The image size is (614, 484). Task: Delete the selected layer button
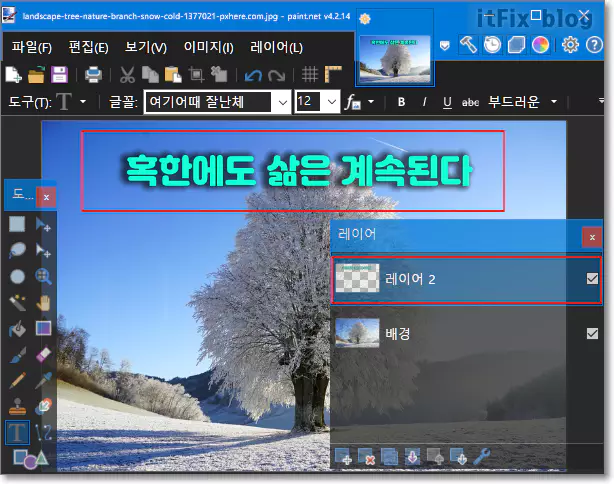367,457
